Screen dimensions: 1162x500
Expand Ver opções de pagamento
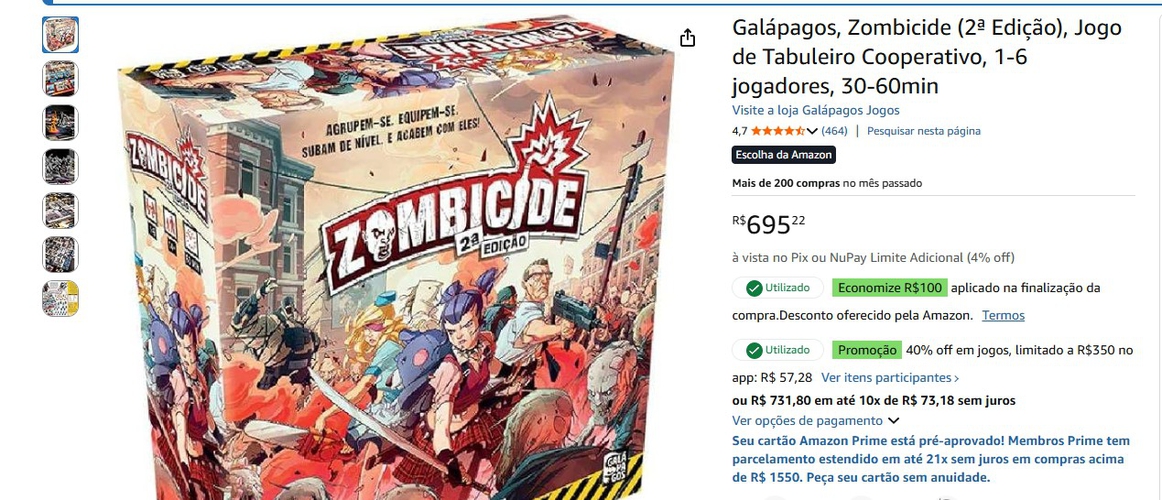815,421
